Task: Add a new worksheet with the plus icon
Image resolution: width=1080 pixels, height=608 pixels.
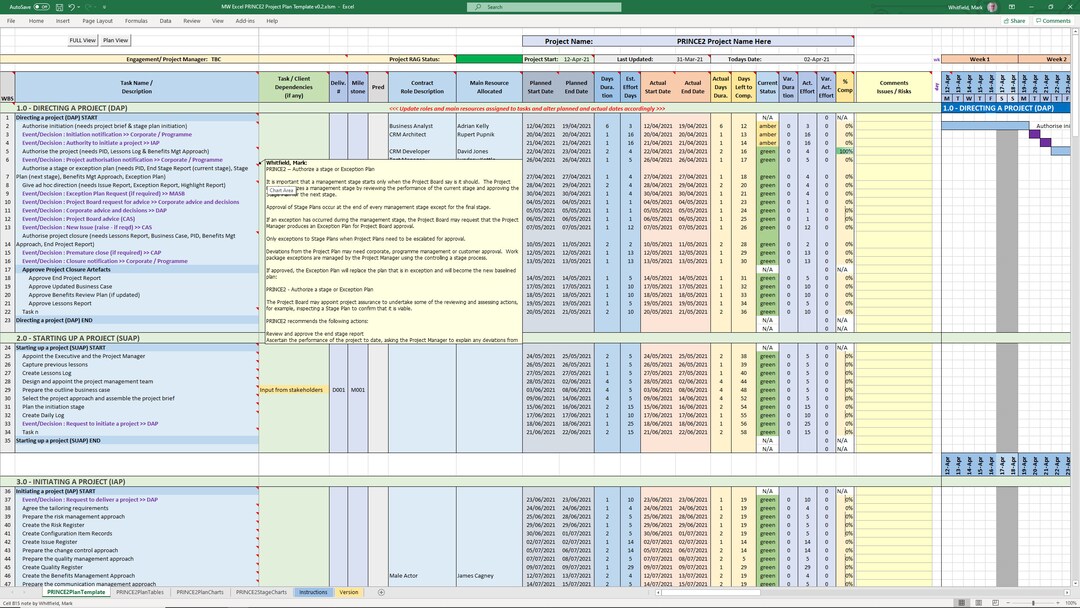Action: 379,592
